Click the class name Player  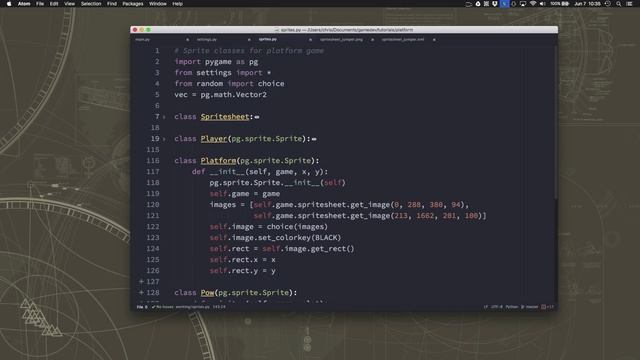[214, 139]
